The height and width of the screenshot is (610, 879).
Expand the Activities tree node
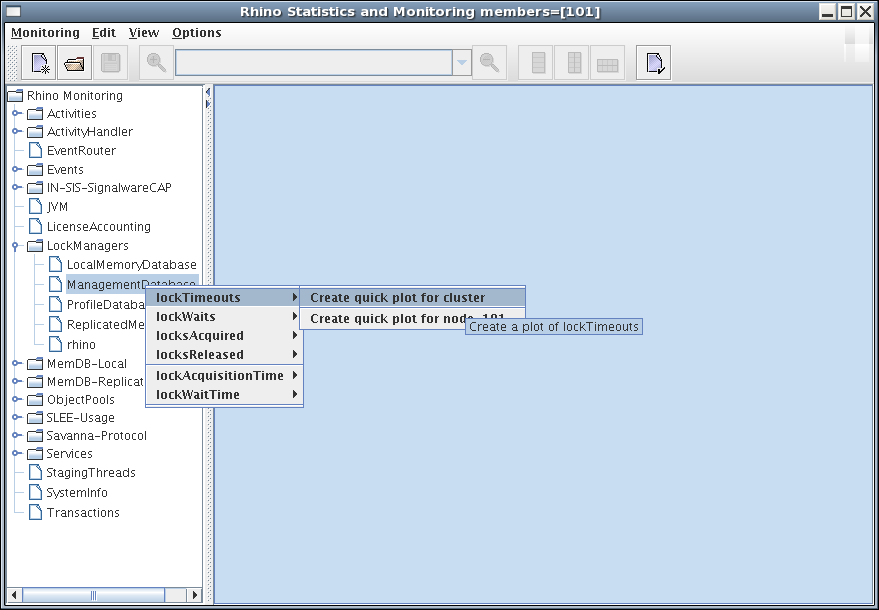tap(17, 113)
